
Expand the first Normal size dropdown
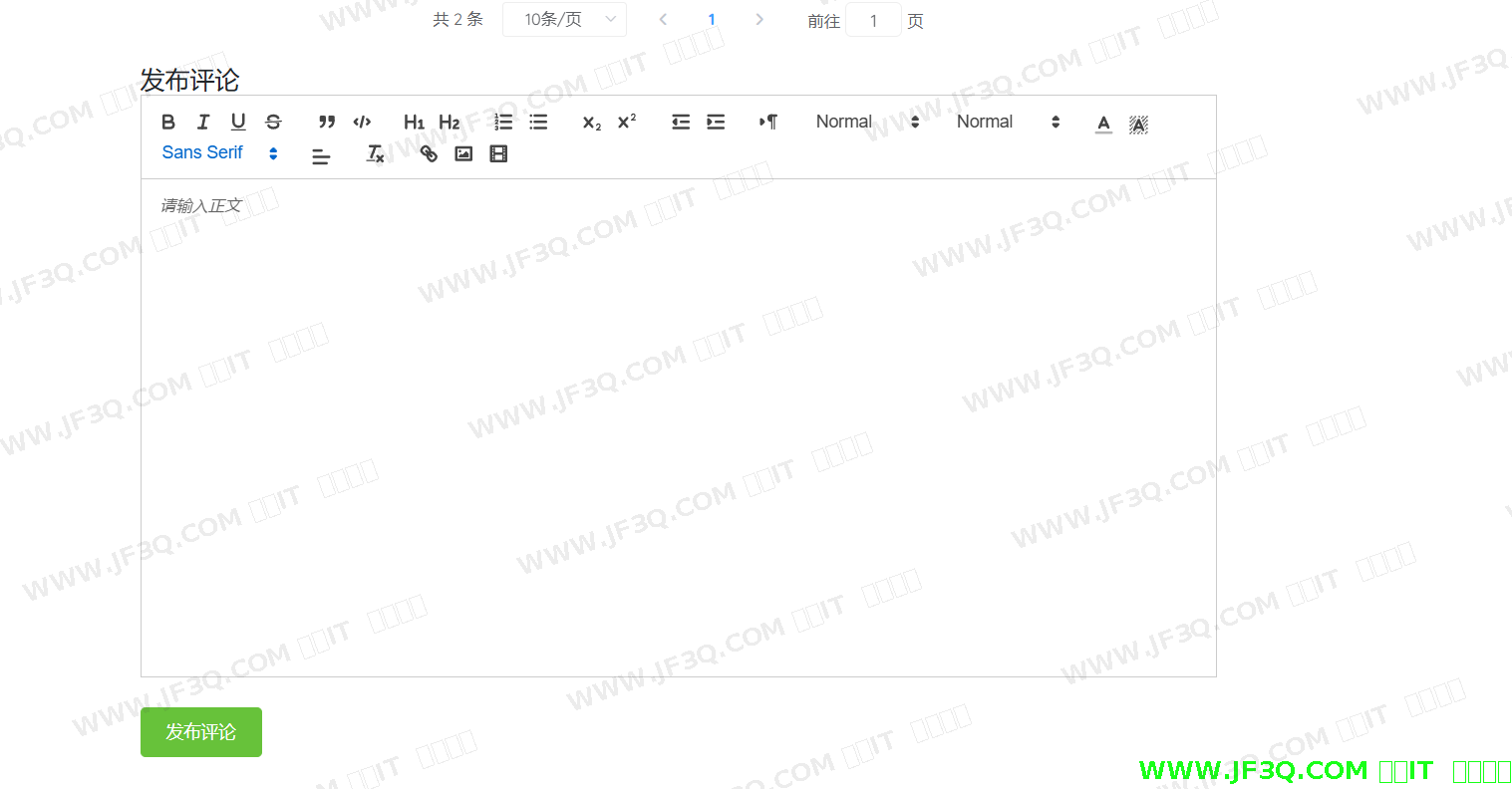(867, 122)
